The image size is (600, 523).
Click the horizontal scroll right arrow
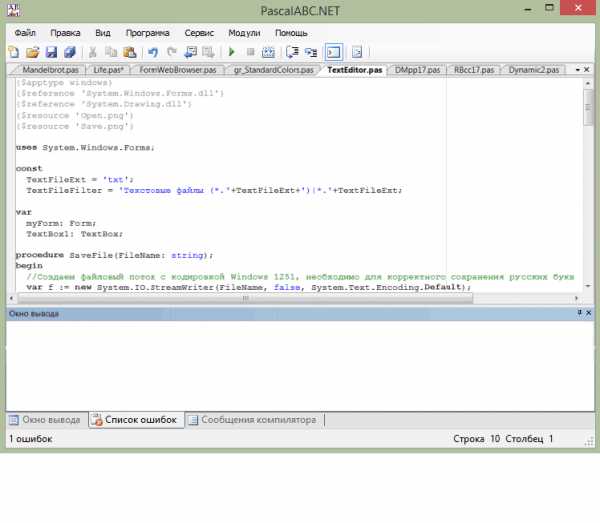576,298
